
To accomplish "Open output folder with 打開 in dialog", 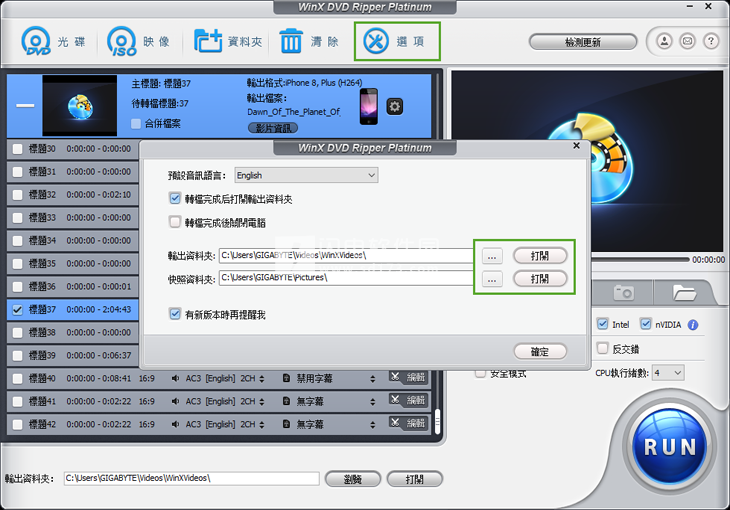I will pos(540,256).
